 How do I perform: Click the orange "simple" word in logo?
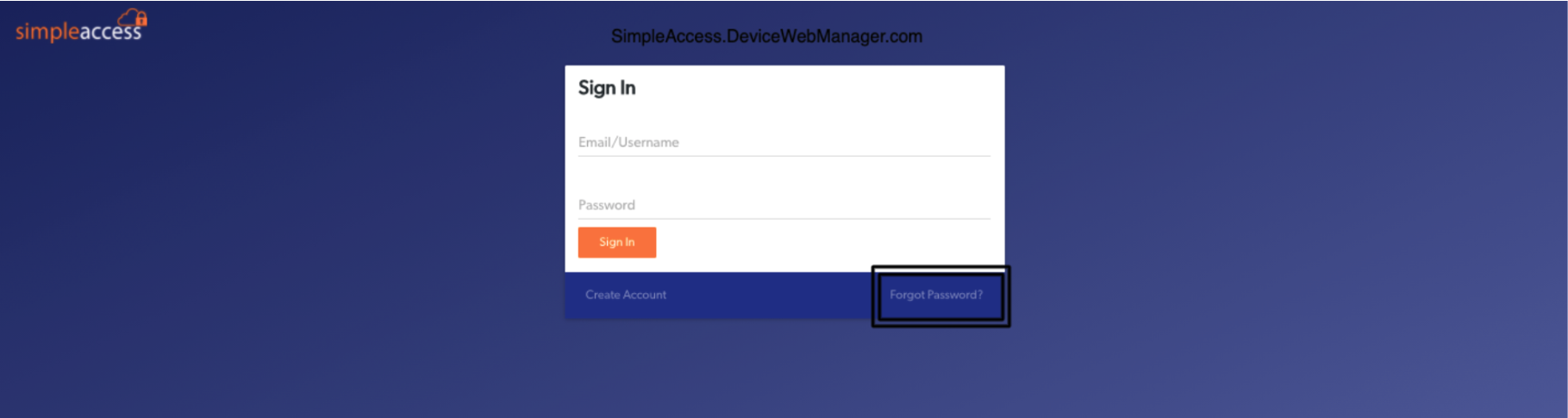(x=47, y=32)
